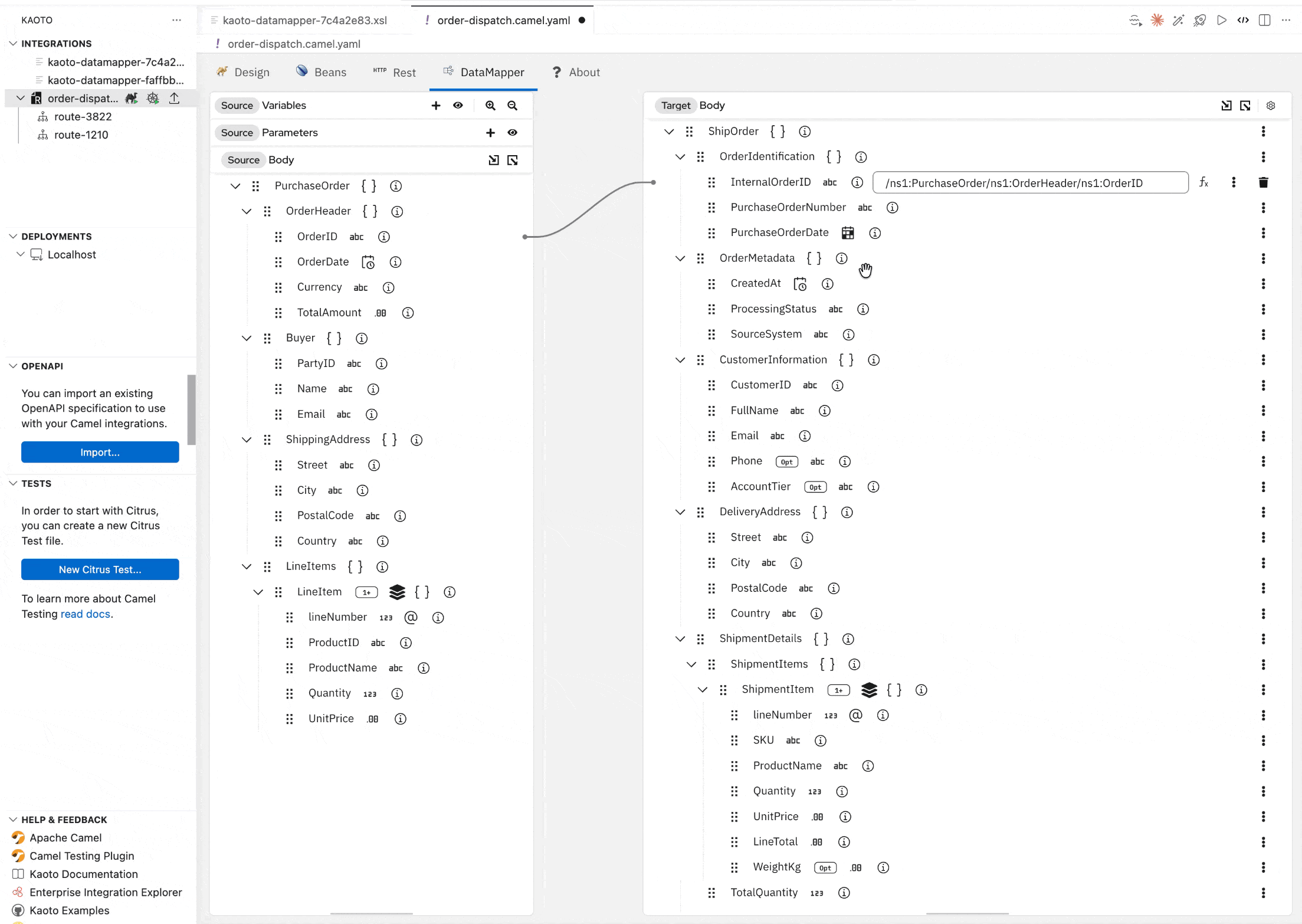Viewport: 1302px width, 924px height.
Task: Zoom out the DataMapper canvas
Action: coord(513,106)
